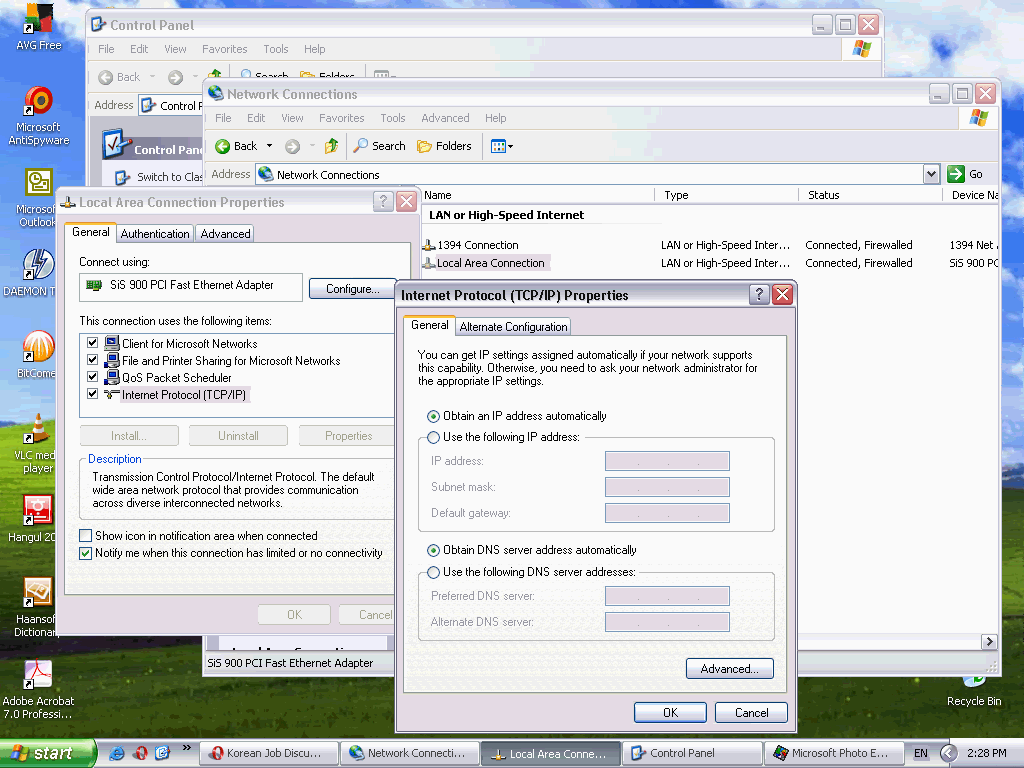
Task: Click the Up folder icon in Network Connections
Action: point(331,146)
